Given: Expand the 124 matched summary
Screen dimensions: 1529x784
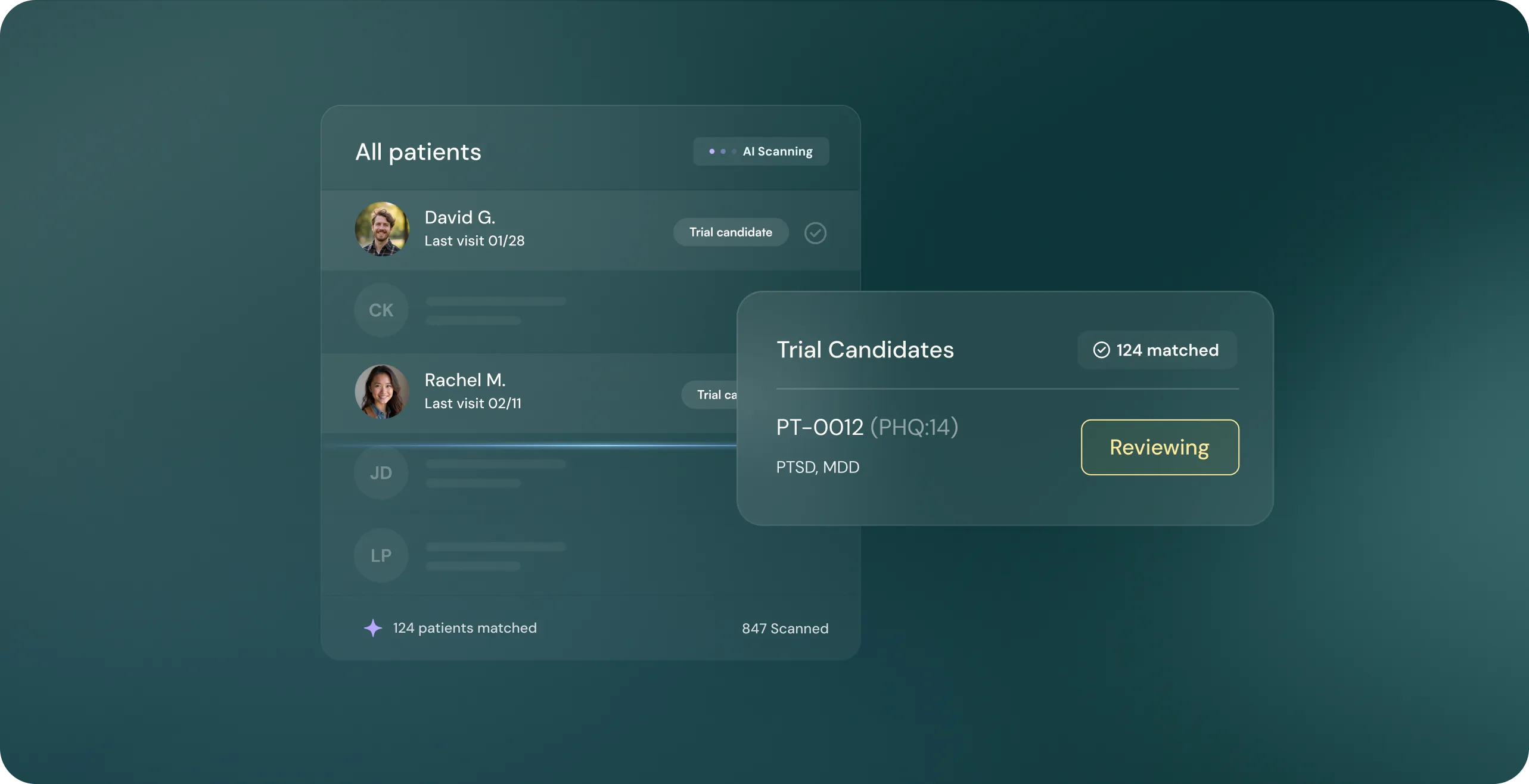Looking at the screenshot, I should tap(1157, 350).
